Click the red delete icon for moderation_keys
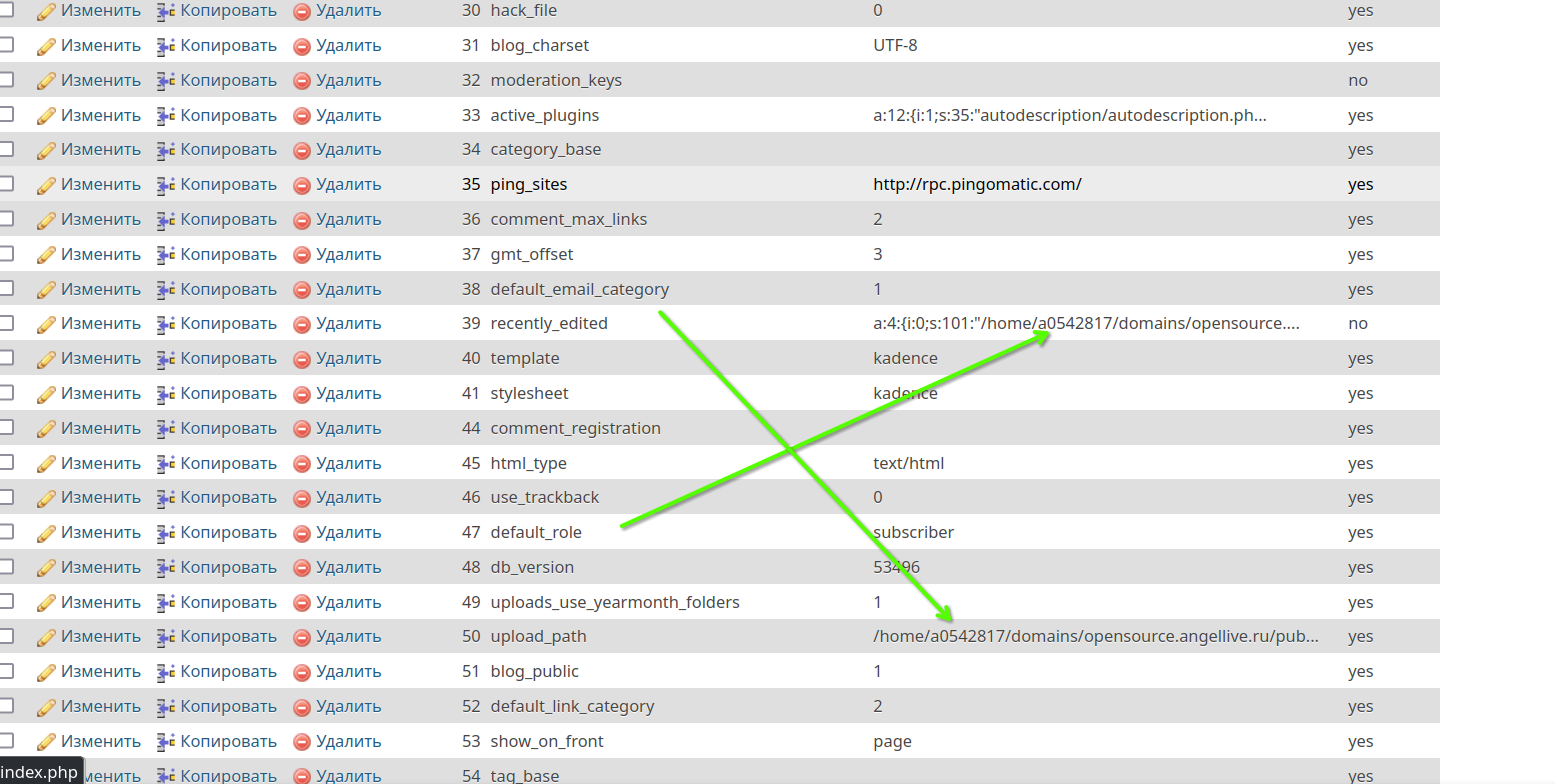This screenshot has height=784, width=1555. pyautogui.click(x=302, y=81)
